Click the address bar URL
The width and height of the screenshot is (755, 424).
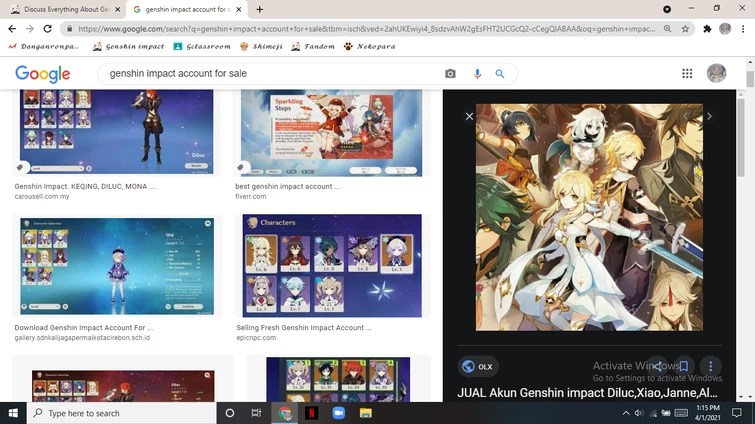[x=366, y=29]
